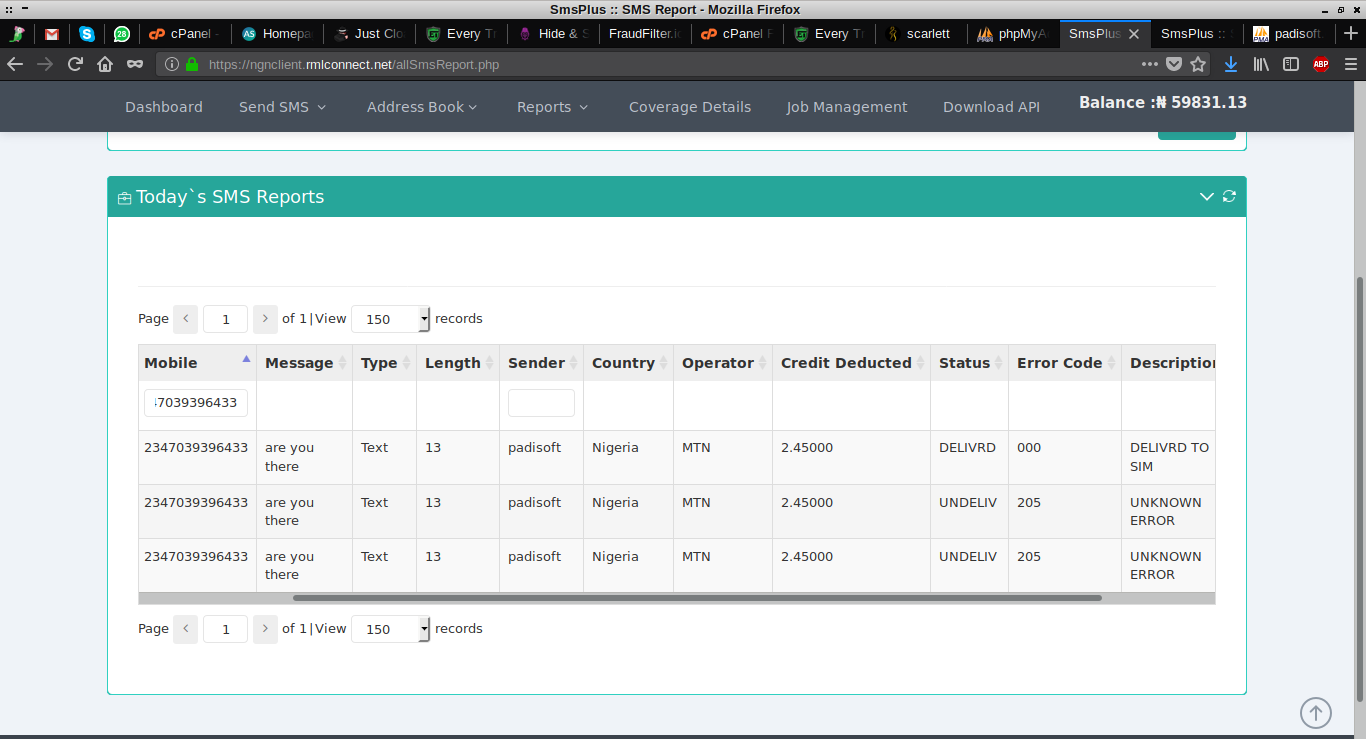Open the Firefox home page
Screen dimensions: 1366x739
coord(105,64)
